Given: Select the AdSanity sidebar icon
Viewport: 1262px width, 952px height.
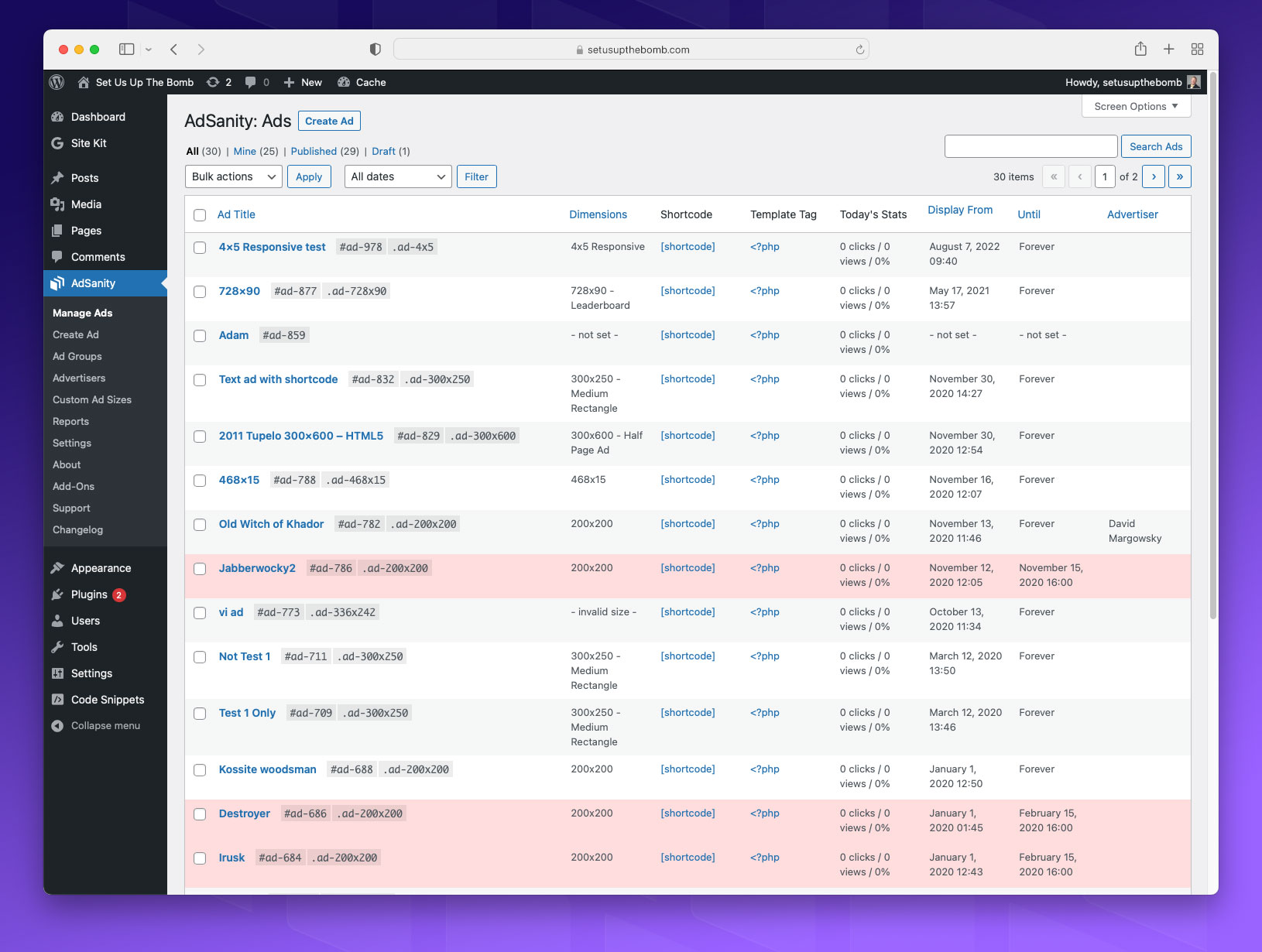Looking at the screenshot, I should pyautogui.click(x=59, y=283).
